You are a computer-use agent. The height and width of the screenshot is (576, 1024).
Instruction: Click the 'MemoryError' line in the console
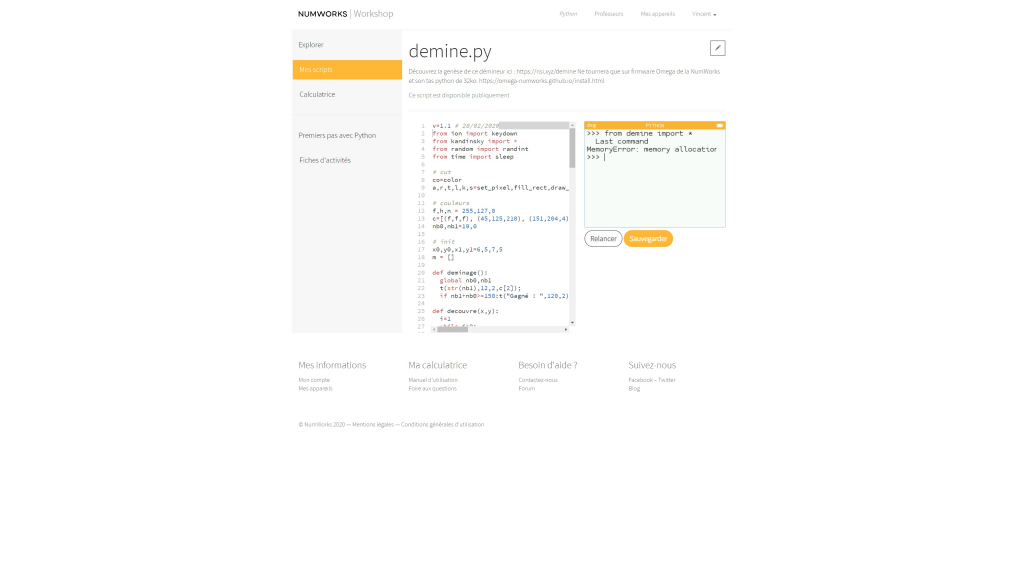pos(651,150)
